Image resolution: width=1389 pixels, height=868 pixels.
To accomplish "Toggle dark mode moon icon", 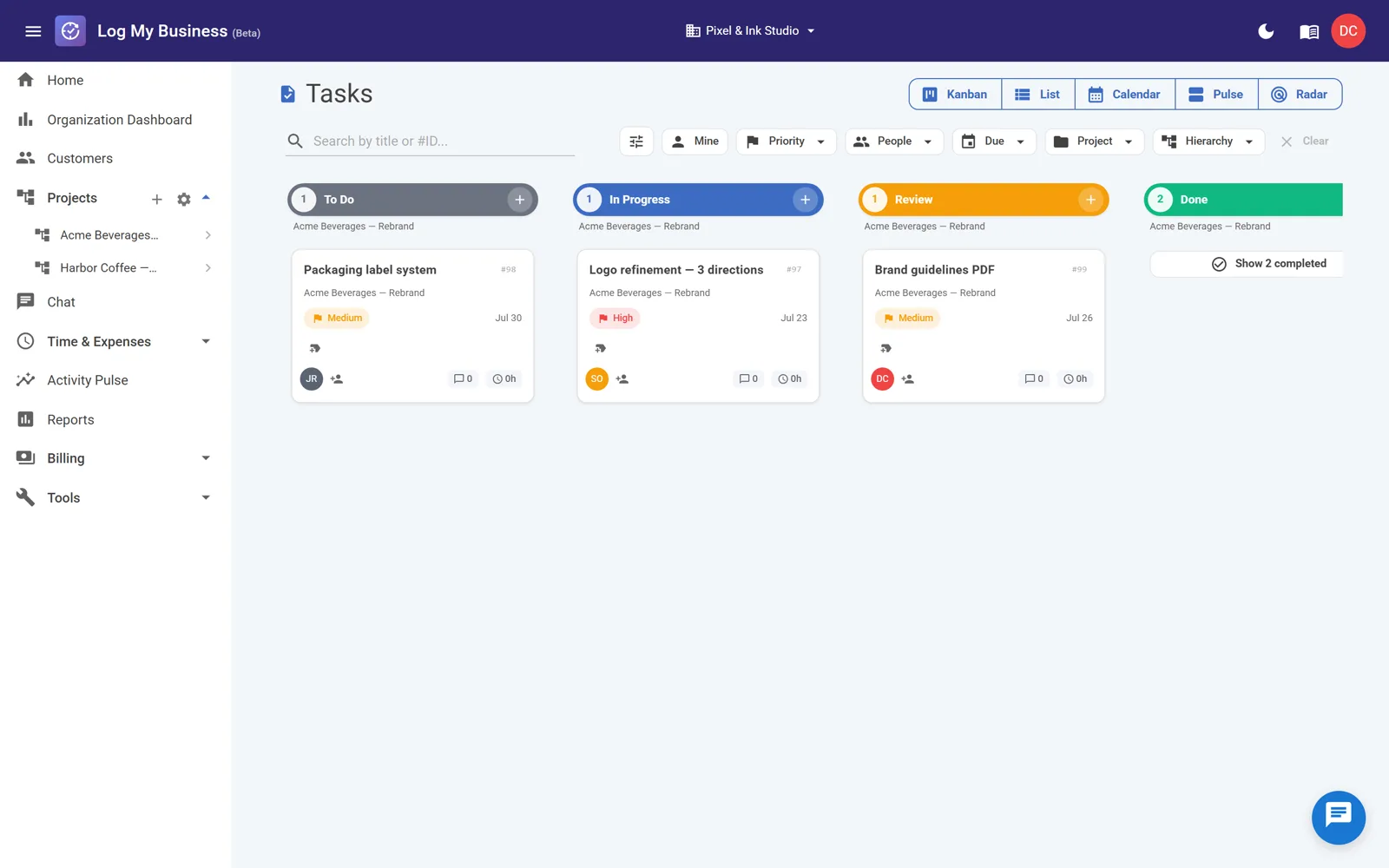I will (x=1266, y=31).
